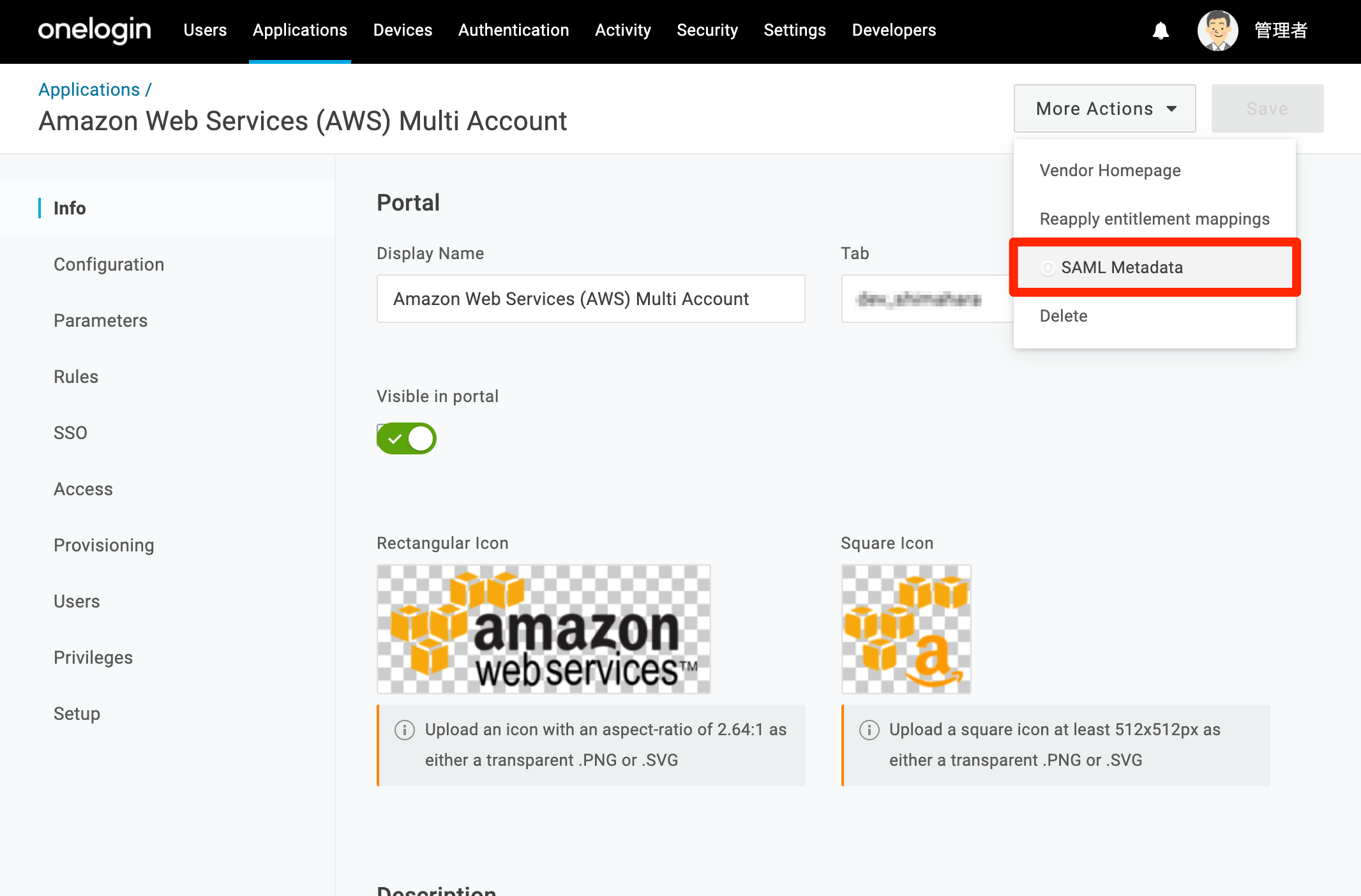Open the Configuration sidebar tab

tap(109, 264)
